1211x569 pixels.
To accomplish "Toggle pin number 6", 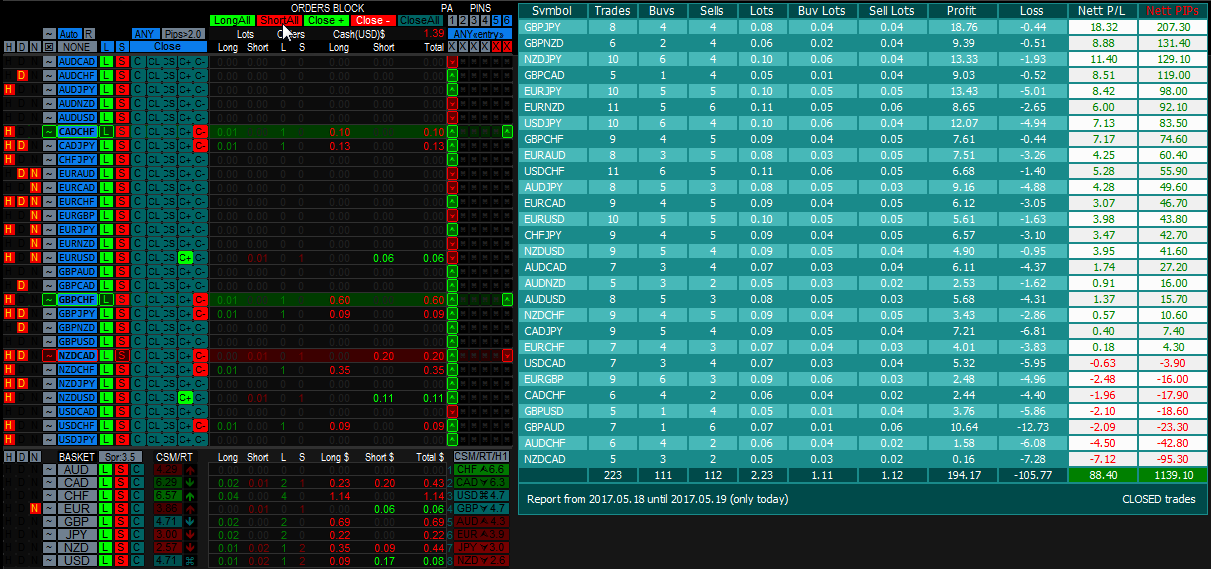I will [507, 20].
